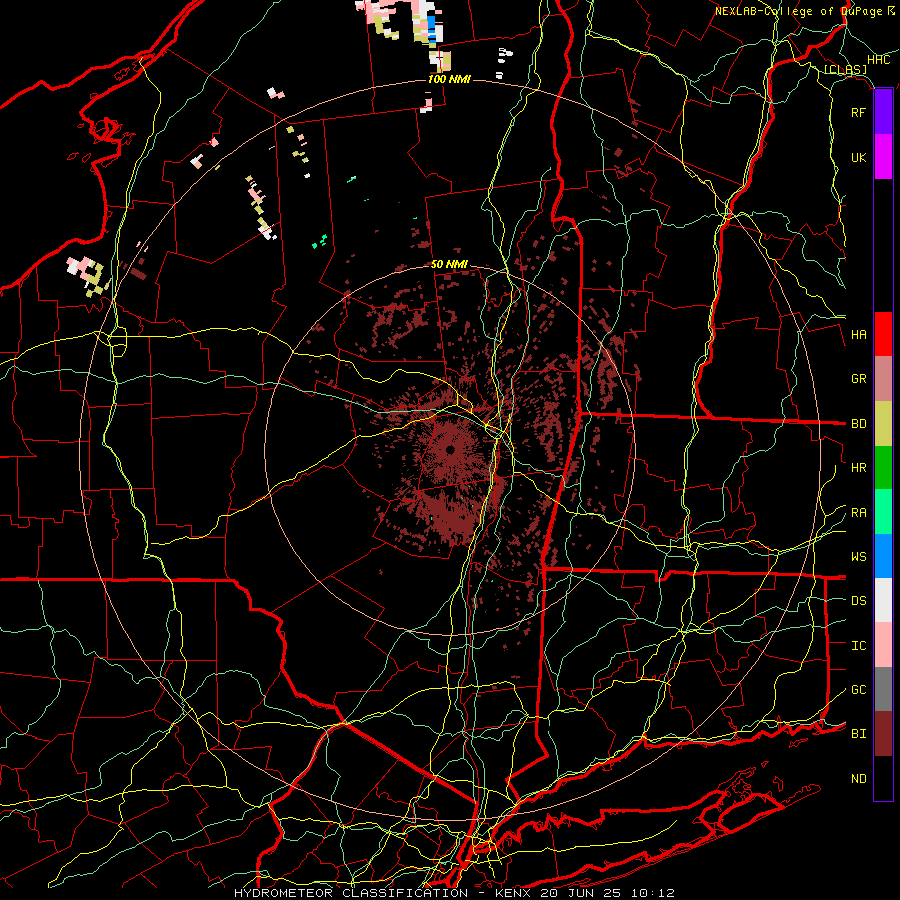The image size is (900, 900).
Task: Click the NEXLAB-College of DuPage credit text
Action: (798, 11)
